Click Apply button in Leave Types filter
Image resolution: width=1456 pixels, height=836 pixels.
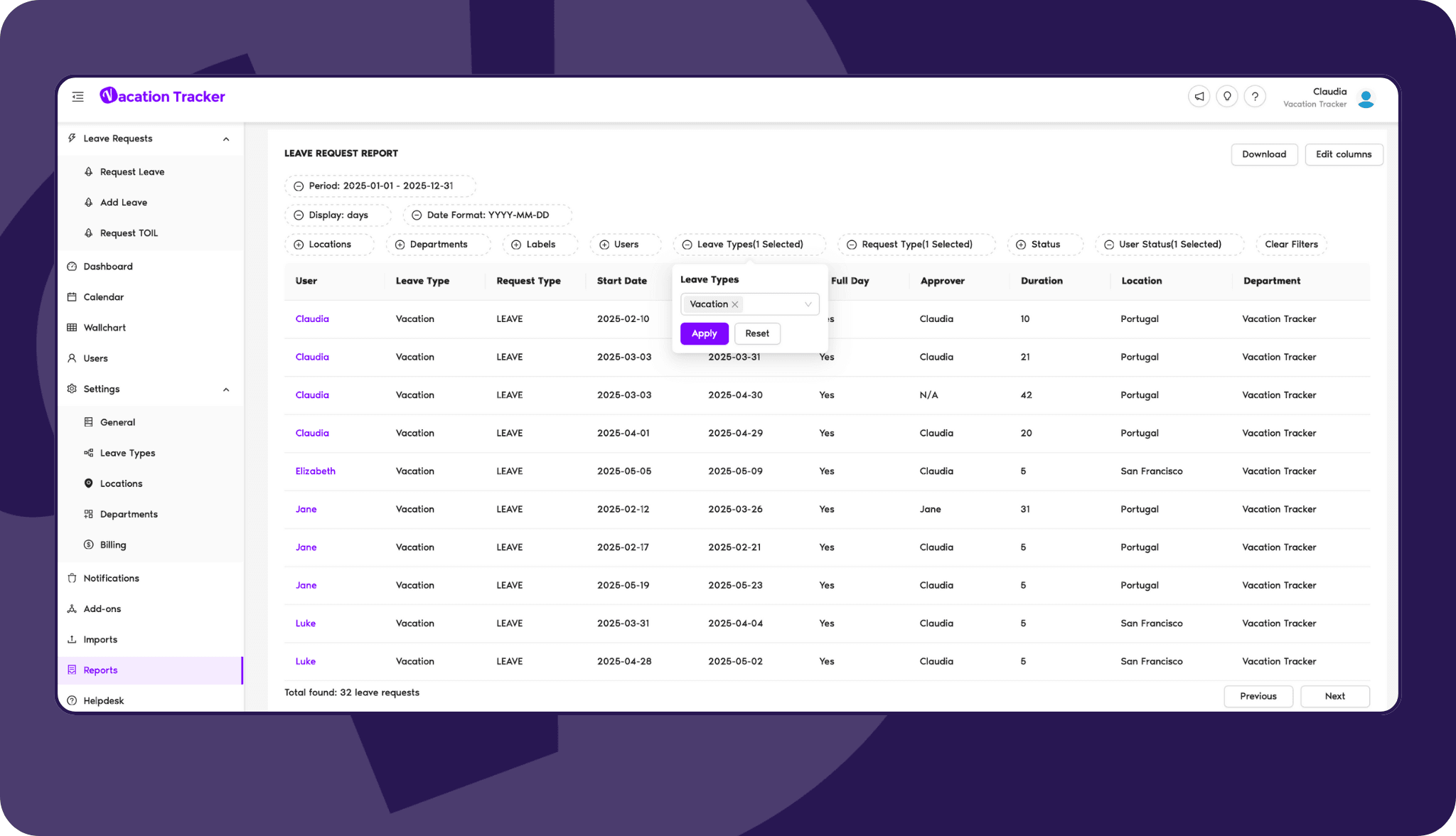point(704,333)
